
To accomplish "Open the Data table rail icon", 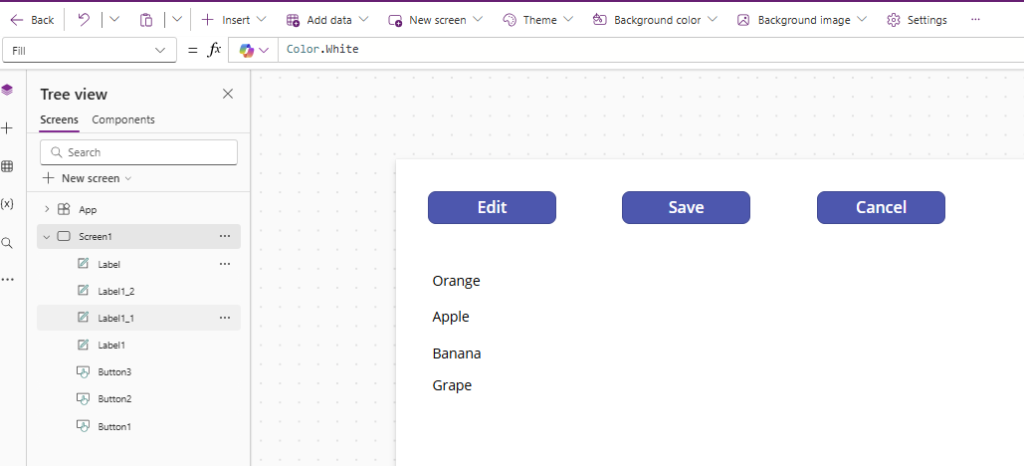I will [x=7, y=166].
